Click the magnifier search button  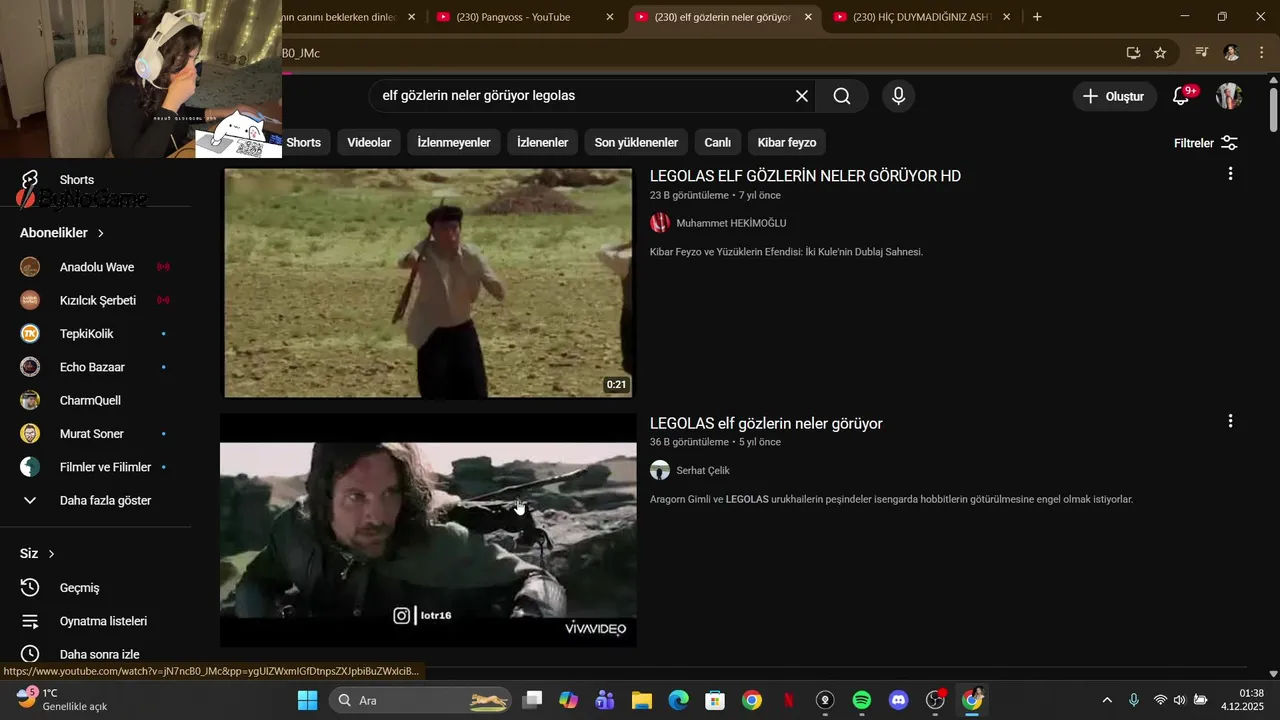click(x=842, y=96)
